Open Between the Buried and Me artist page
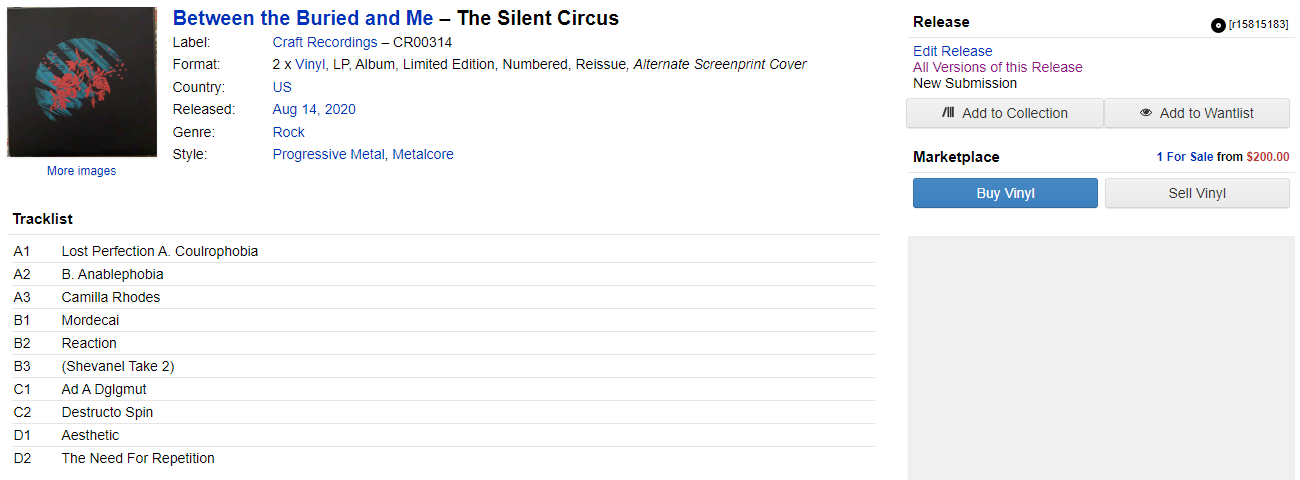 click(303, 18)
